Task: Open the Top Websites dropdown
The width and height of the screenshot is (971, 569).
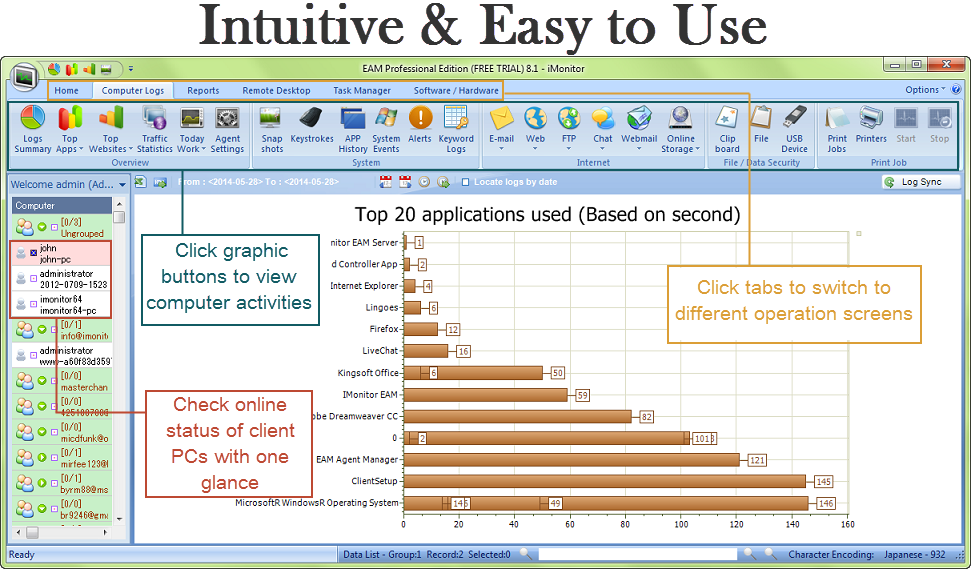Action: (x=131, y=149)
